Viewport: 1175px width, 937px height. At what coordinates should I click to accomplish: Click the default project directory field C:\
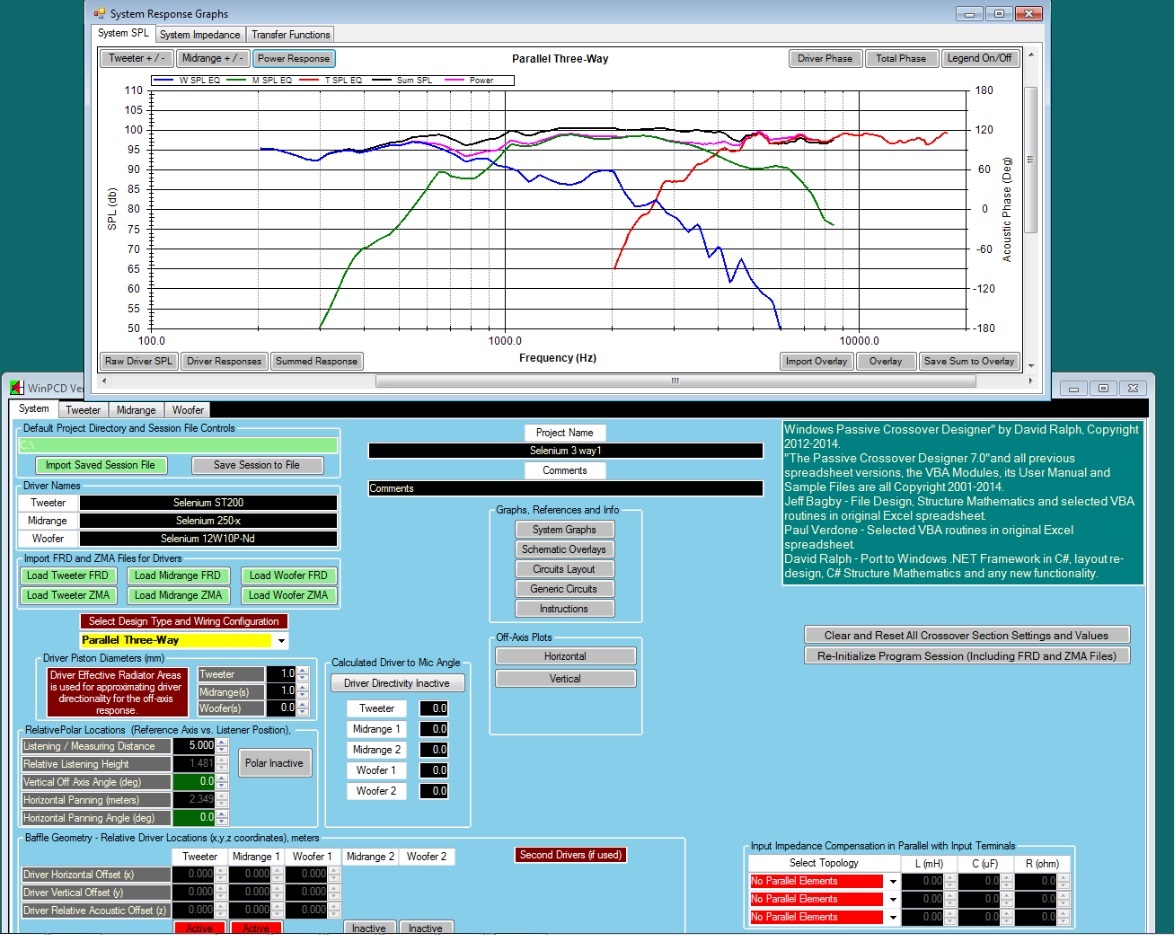[x=178, y=445]
